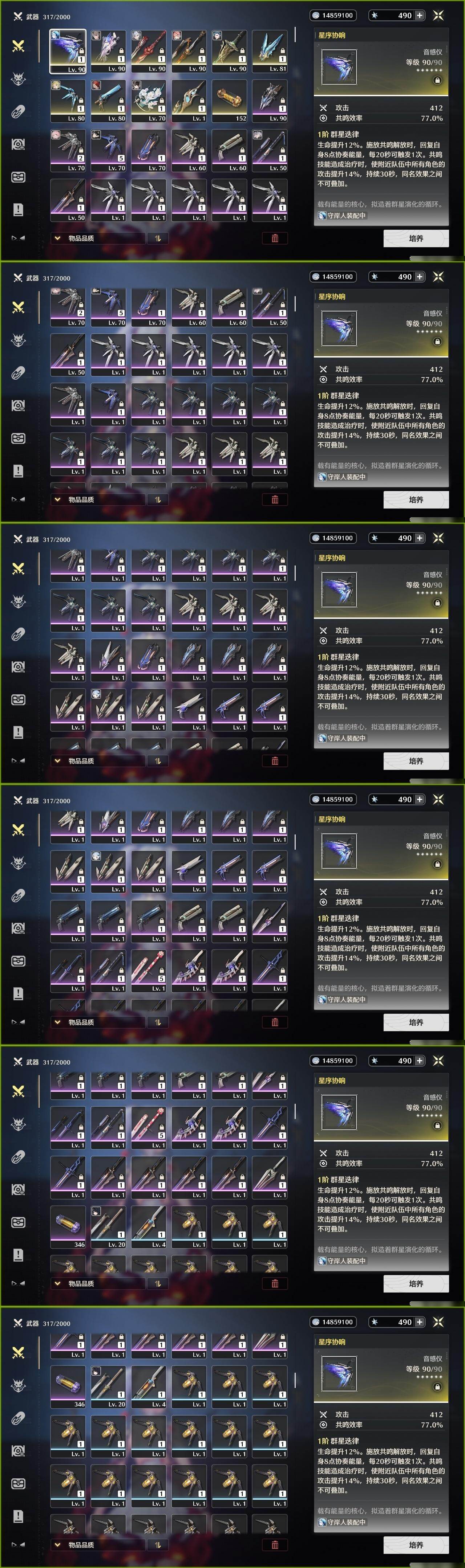Click the shell coin currency icon in the topmost panel
The width and height of the screenshot is (465, 1568).
(316, 15)
